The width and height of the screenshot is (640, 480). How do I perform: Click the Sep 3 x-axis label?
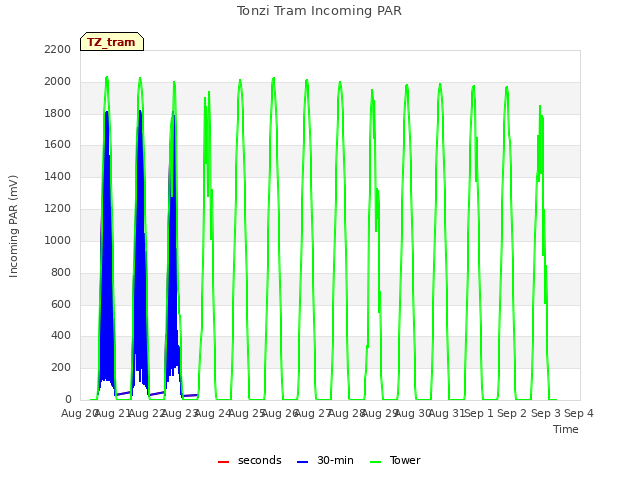click(546, 413)
